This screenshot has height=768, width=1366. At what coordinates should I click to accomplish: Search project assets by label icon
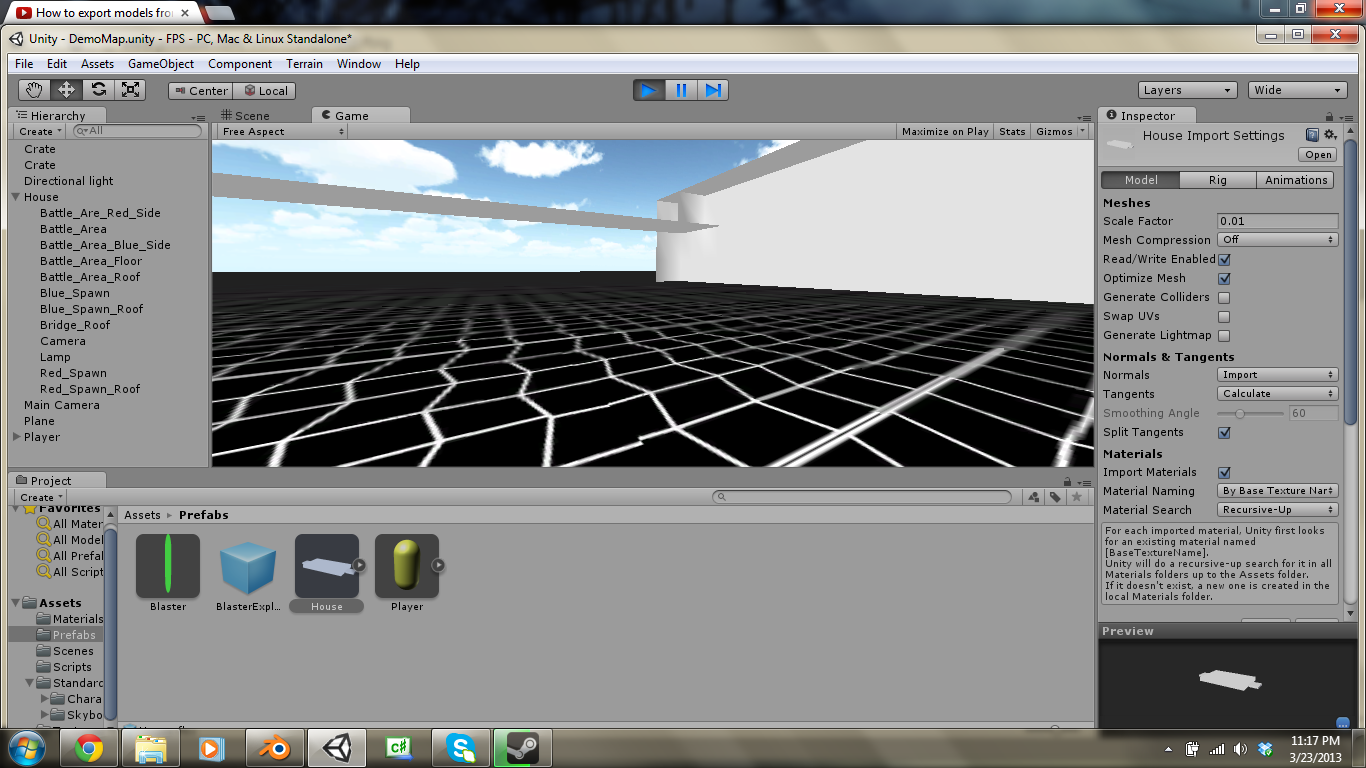pyautogui.click(x=1055, y=497)
